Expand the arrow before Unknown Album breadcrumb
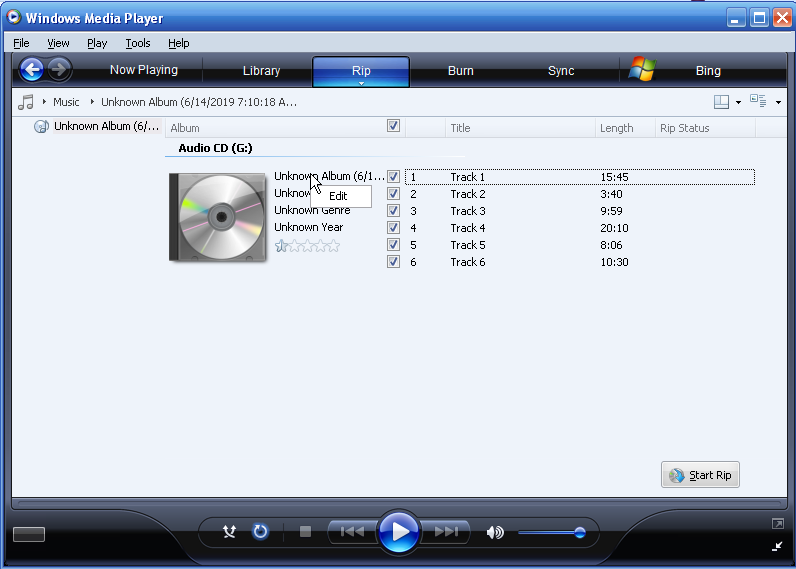This screenshot has width=796, height=569. point(92,102)
